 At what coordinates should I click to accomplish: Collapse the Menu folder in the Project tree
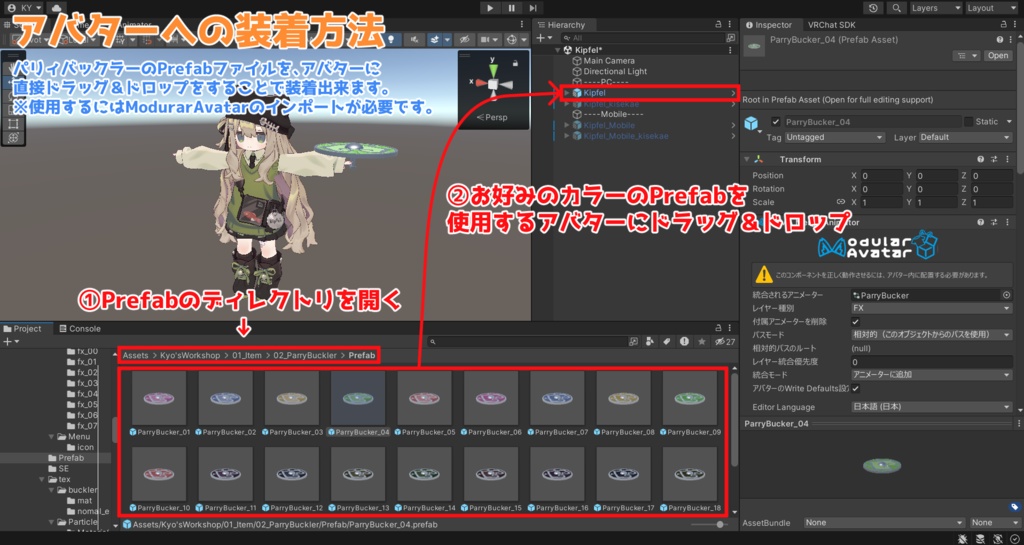[x=52, y=437]
